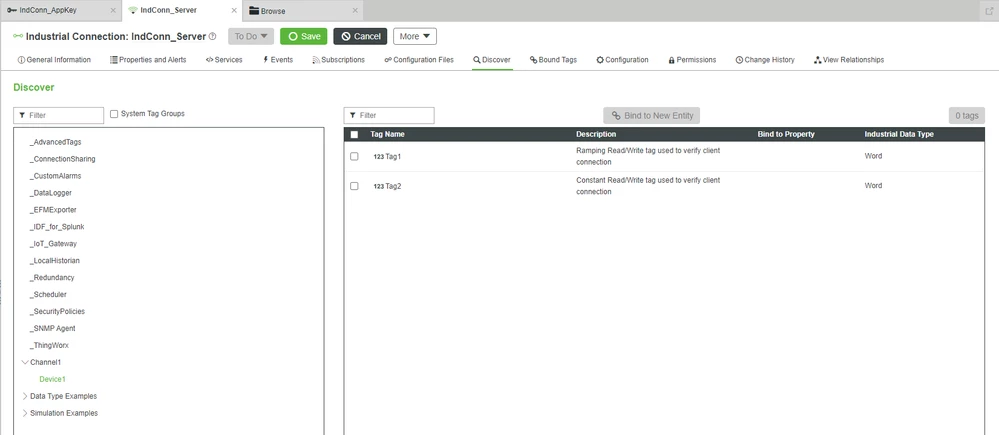Open the More dropdown menu

click(x=415, y=36)
